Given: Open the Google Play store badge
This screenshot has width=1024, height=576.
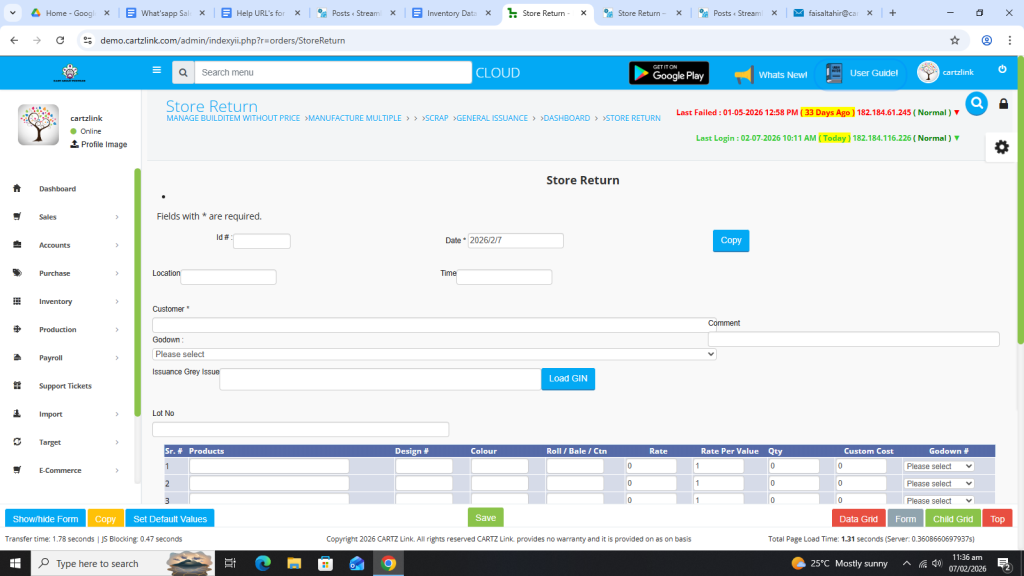Looking at the screenshot, I should (x=668, y=73).
